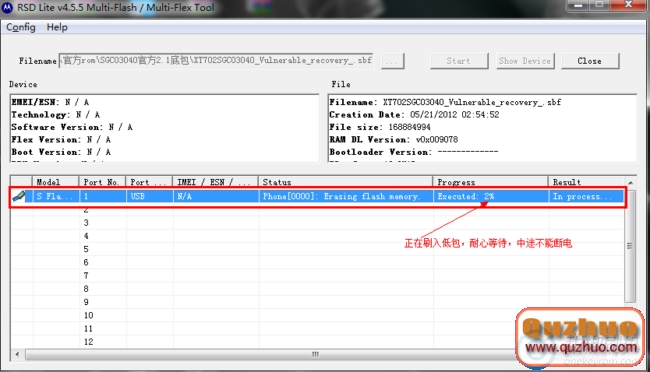Click the Motorola logo icon in title bar
Image resolution: width=650 pixels, height=372 pixels.
pos(8,7)
